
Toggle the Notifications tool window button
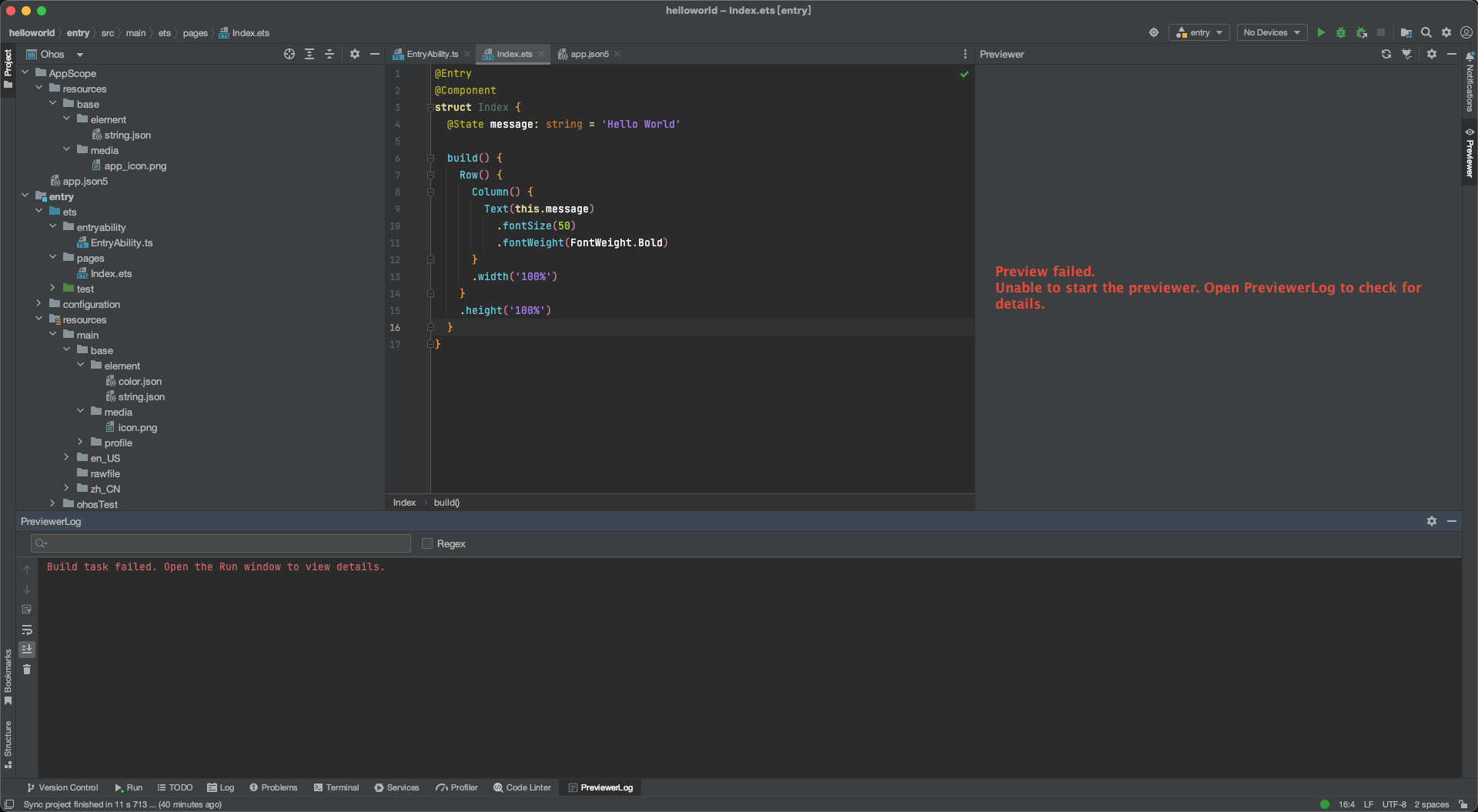pos(1470,82)
